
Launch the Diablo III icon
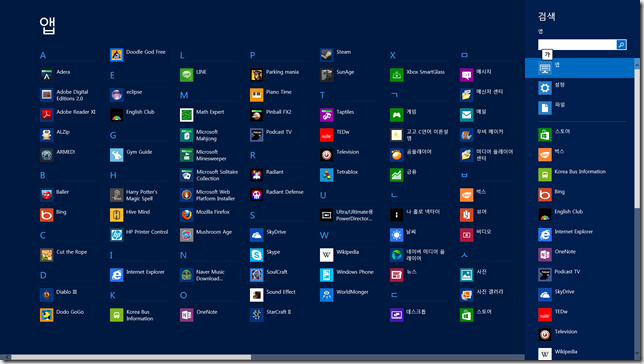[x=46, y=295]
